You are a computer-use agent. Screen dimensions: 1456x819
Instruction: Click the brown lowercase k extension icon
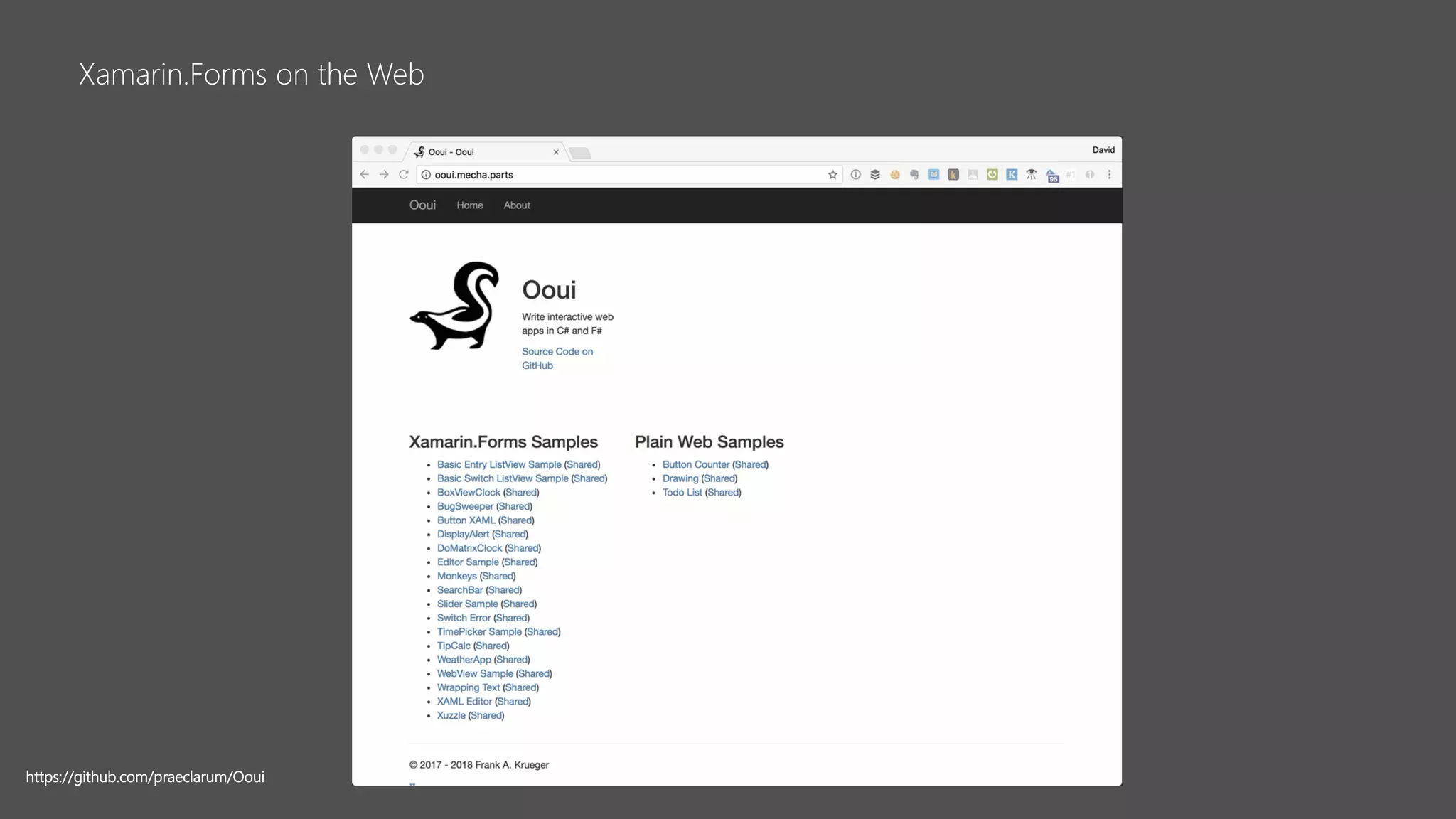pyautogui.click(x=953, y=175)
